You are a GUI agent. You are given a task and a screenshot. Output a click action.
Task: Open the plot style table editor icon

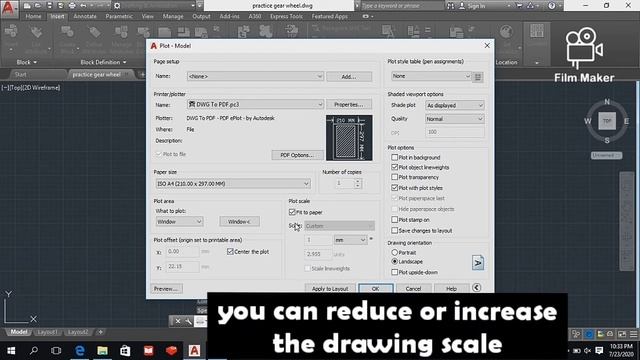pyautogui.click(x=478, y=77)
